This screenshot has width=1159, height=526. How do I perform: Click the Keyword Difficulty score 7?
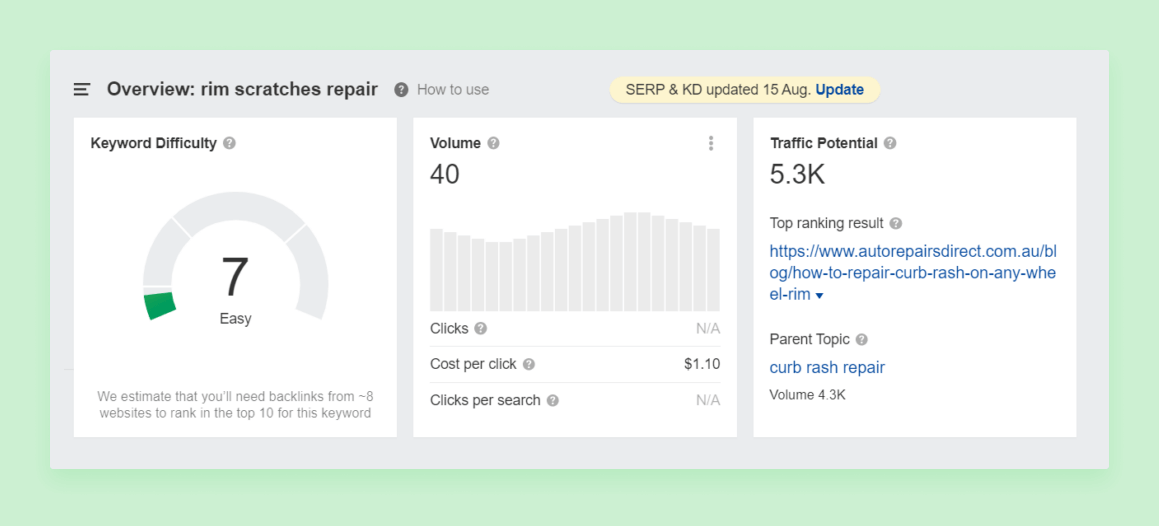tap(235, 278)
